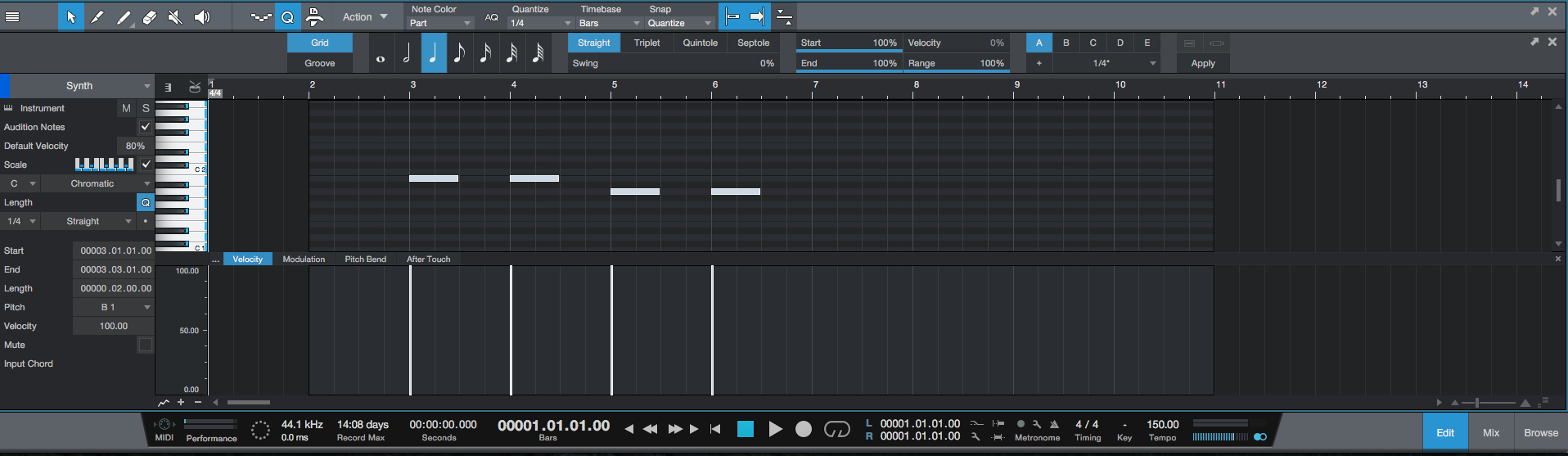Toggle the Quantize panel Q icon
Viewport: 1568px width, 456px height.
point(288,17)
